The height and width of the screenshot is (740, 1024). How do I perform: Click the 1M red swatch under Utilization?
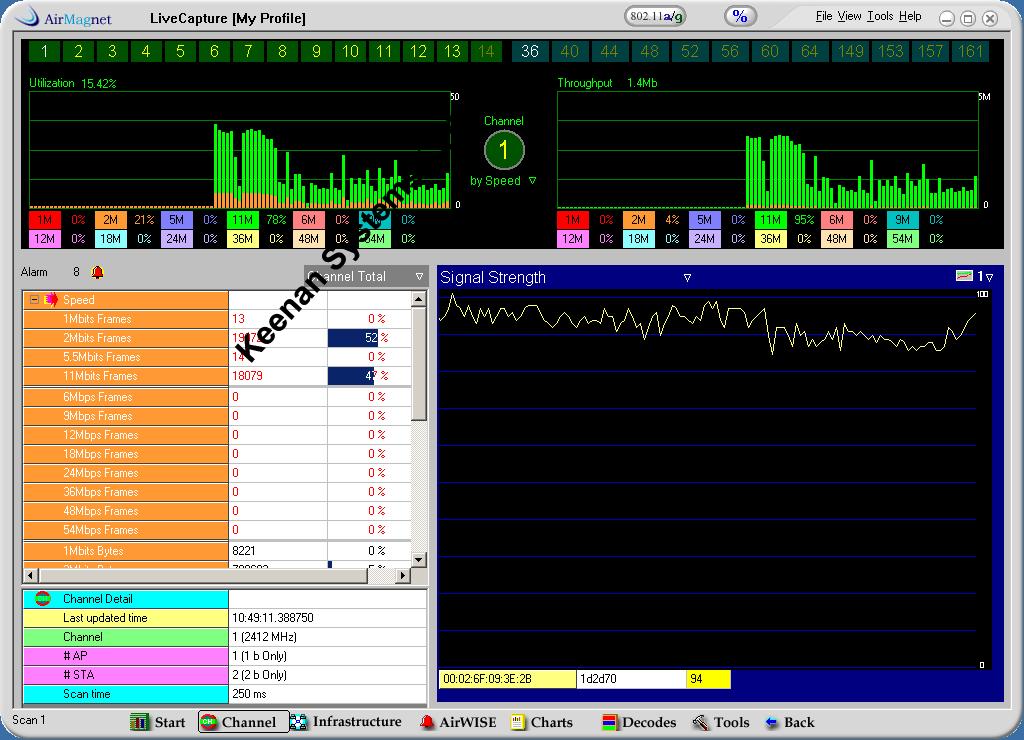tap(44, 220)
